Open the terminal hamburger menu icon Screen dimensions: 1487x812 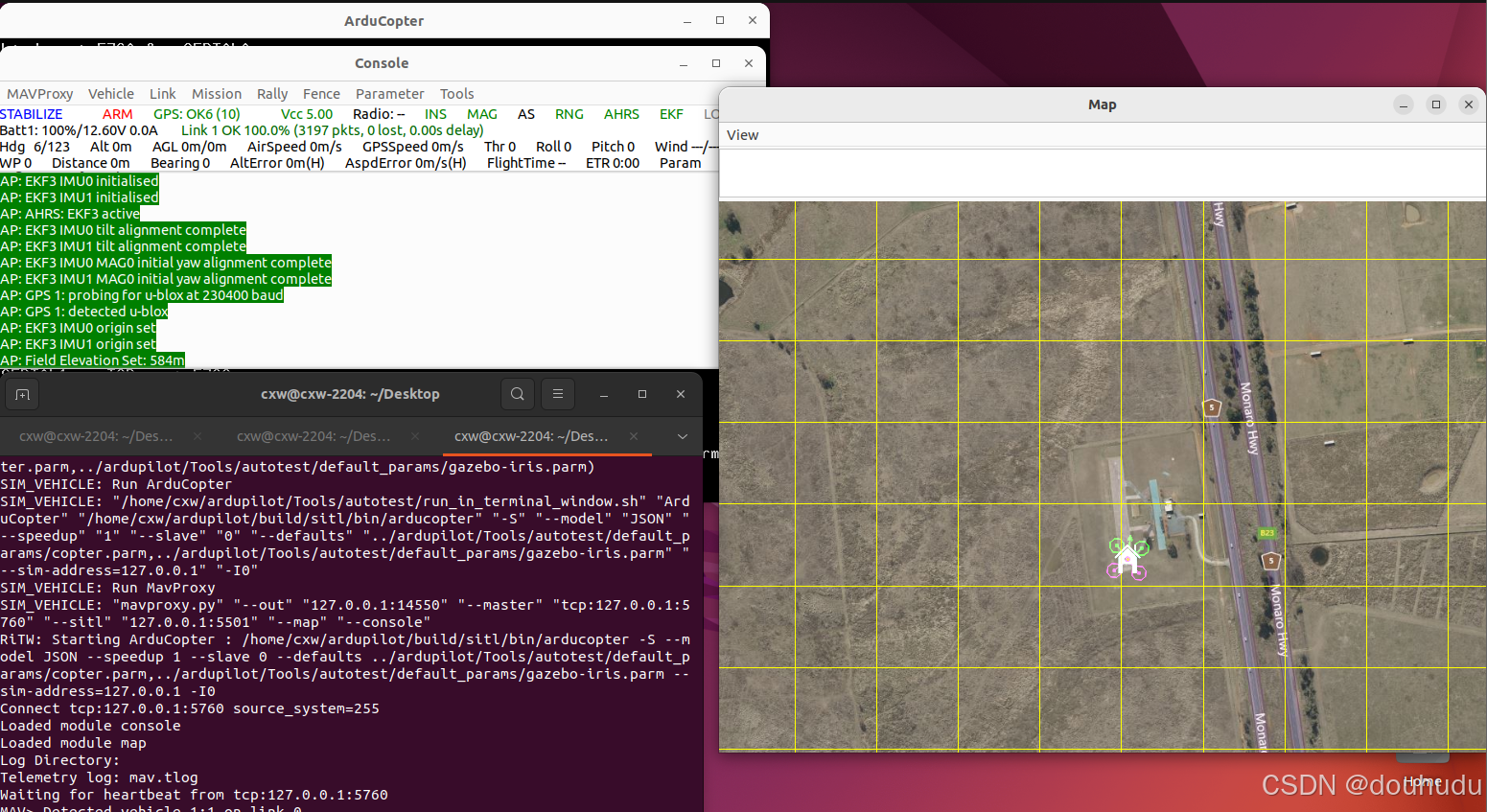pos(557,394)
